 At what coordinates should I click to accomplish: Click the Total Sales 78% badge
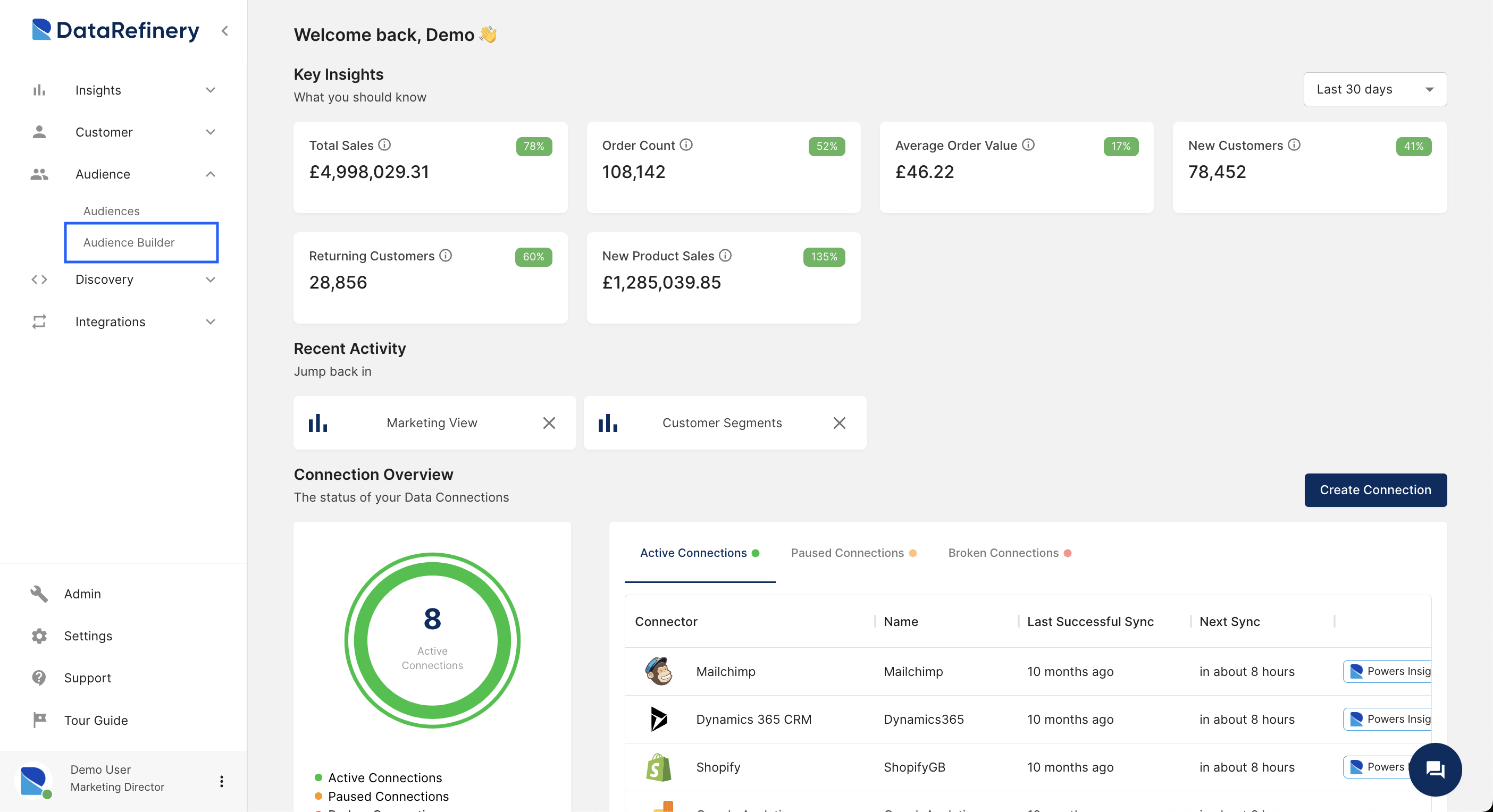pyautogui.click(x=533, y=146)
